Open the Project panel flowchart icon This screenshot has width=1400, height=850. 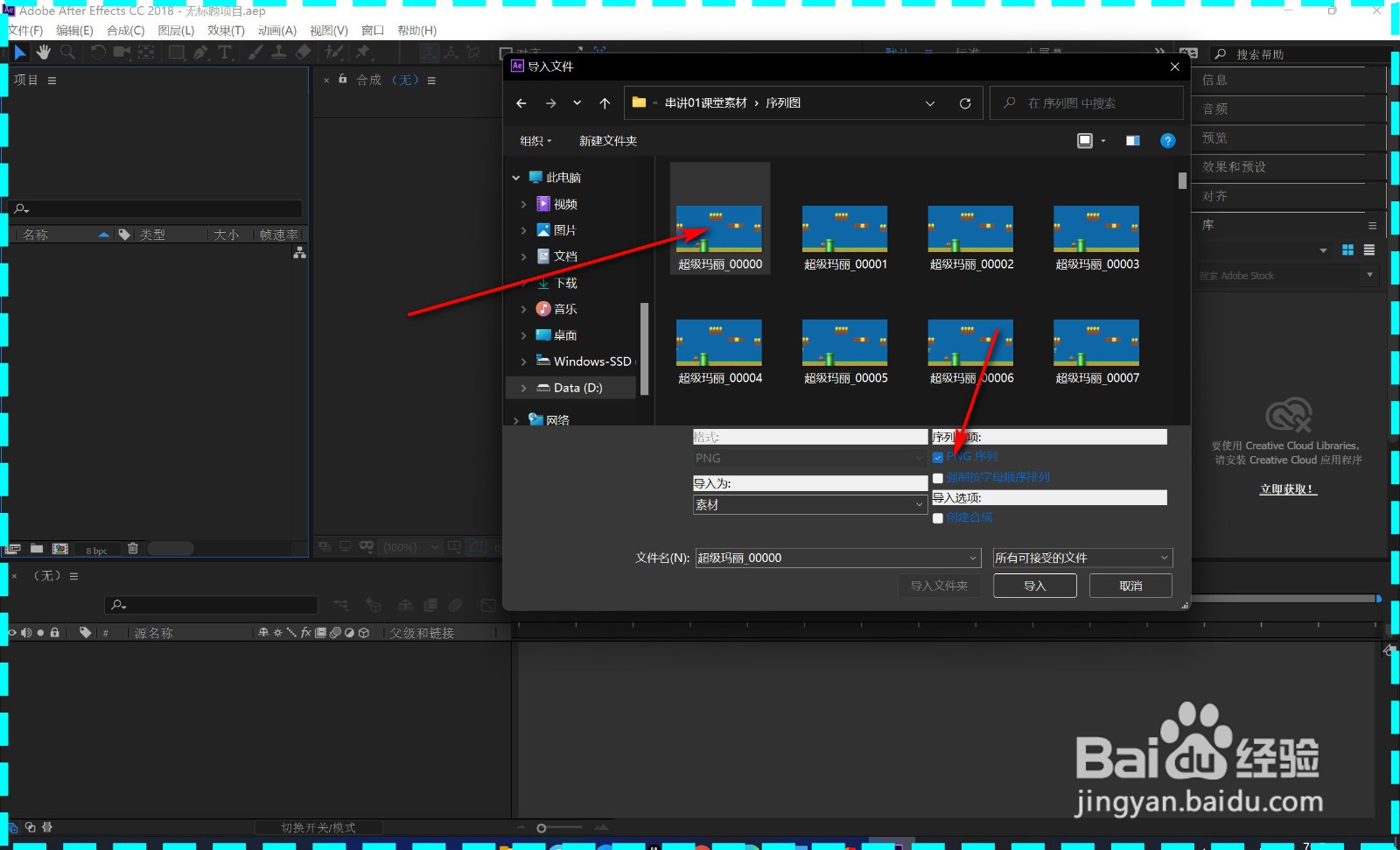pyautogui.click(x=299, y=252)
